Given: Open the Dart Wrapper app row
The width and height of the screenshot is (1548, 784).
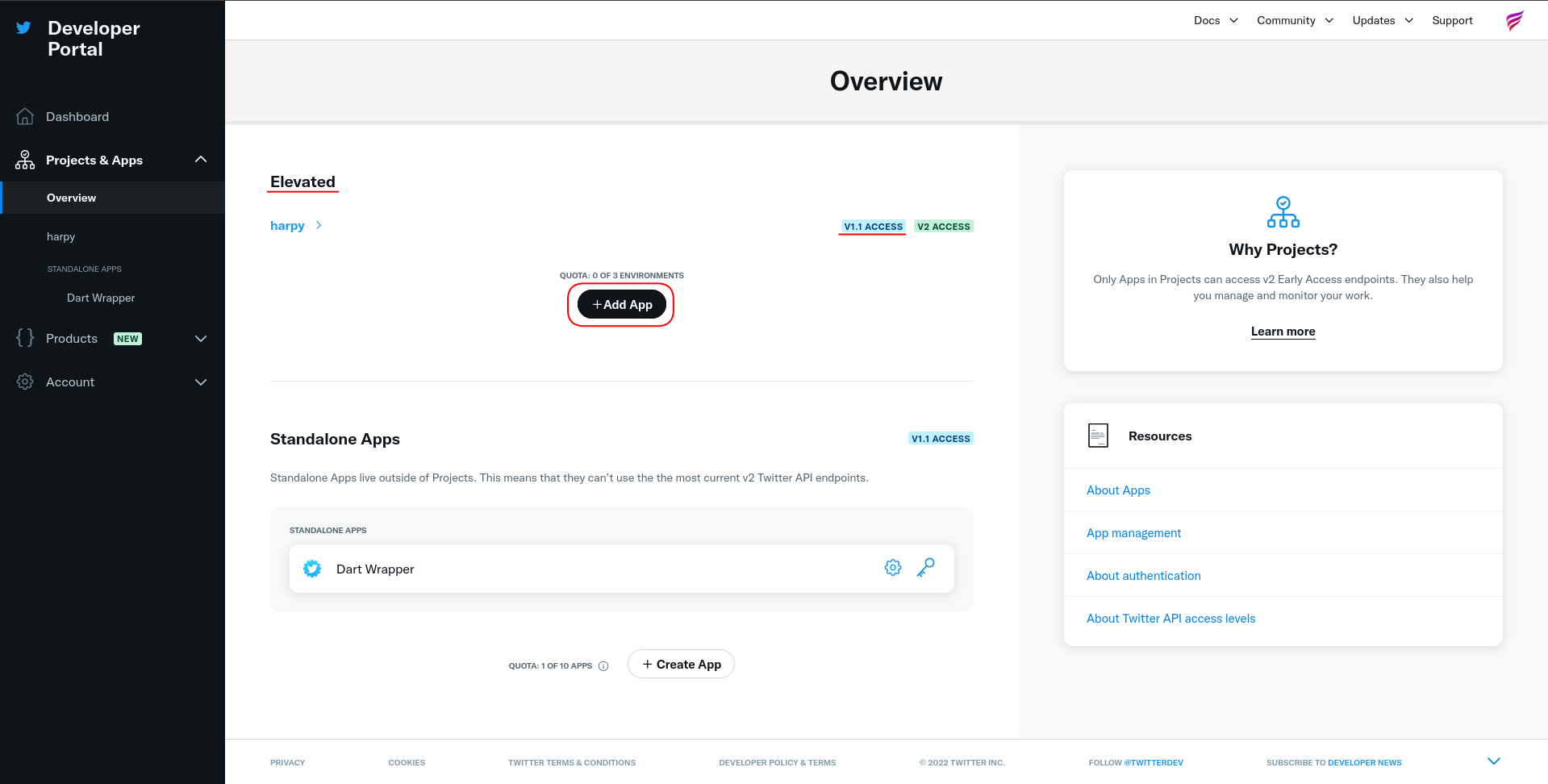Looking at the screenshot, I should point(621,569).
